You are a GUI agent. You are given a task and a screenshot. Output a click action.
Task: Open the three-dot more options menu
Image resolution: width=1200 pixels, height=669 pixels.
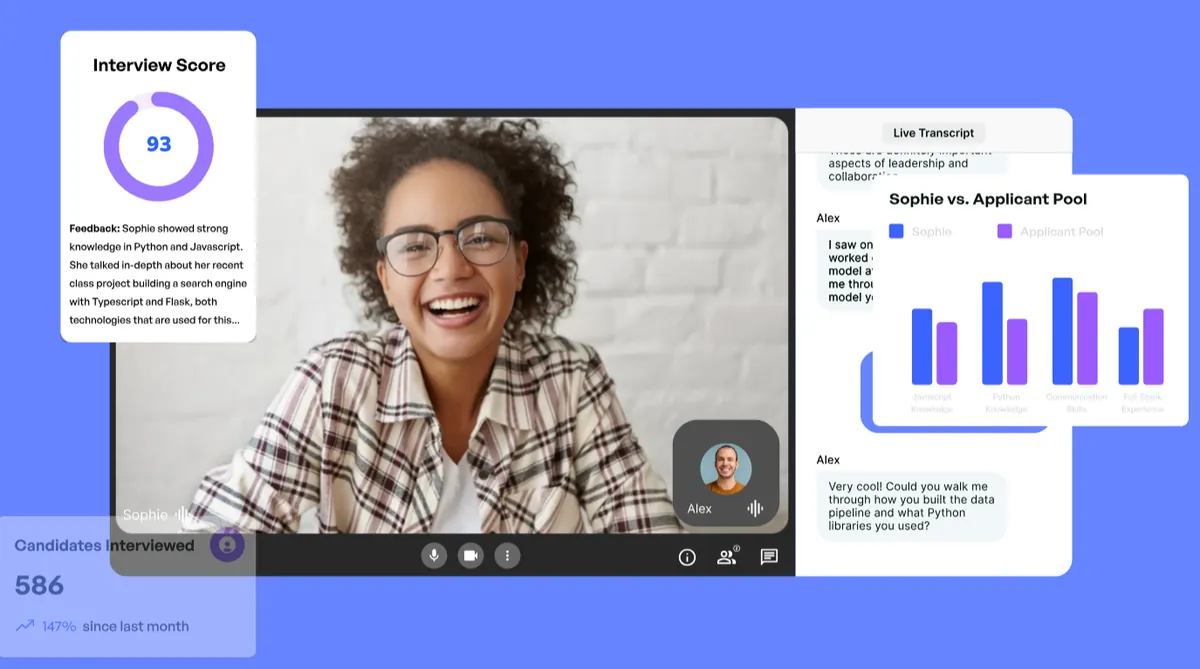(x=508, y=556)
